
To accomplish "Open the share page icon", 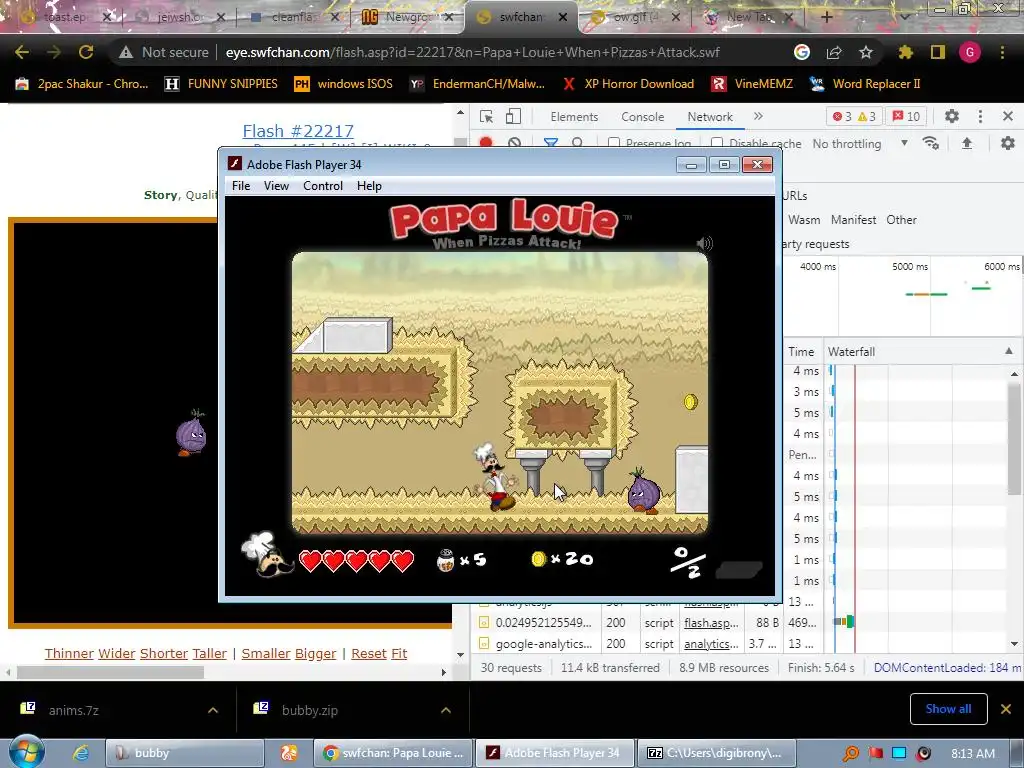I will click(834, 52).
